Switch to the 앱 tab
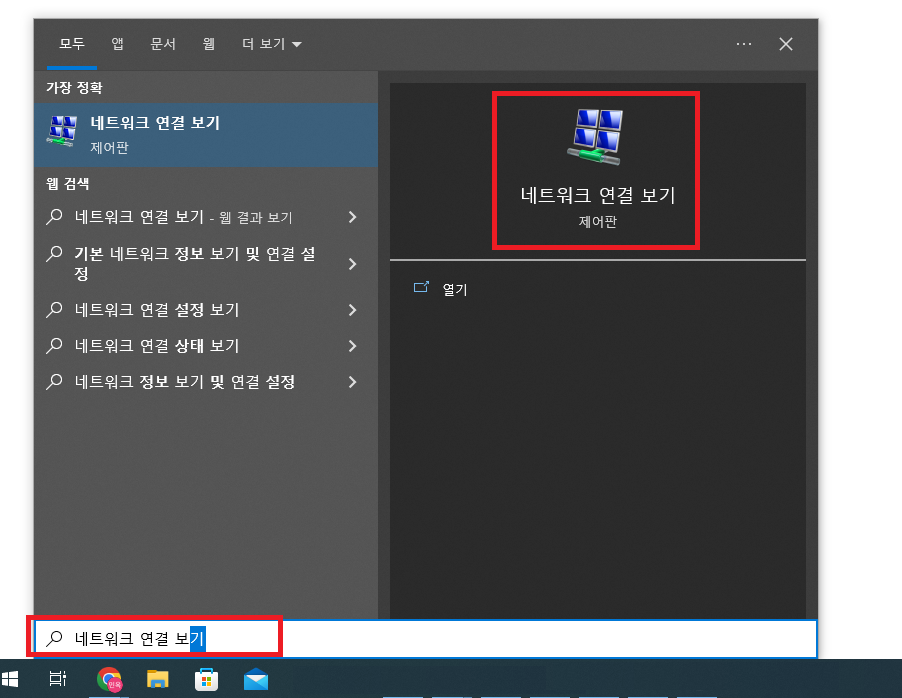The image size is (902, 698). coord(118,44)
